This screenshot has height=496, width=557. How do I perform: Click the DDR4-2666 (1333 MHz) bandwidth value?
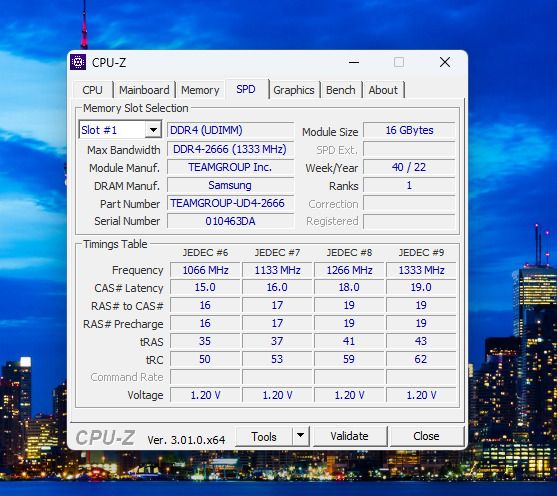(231, 149)
